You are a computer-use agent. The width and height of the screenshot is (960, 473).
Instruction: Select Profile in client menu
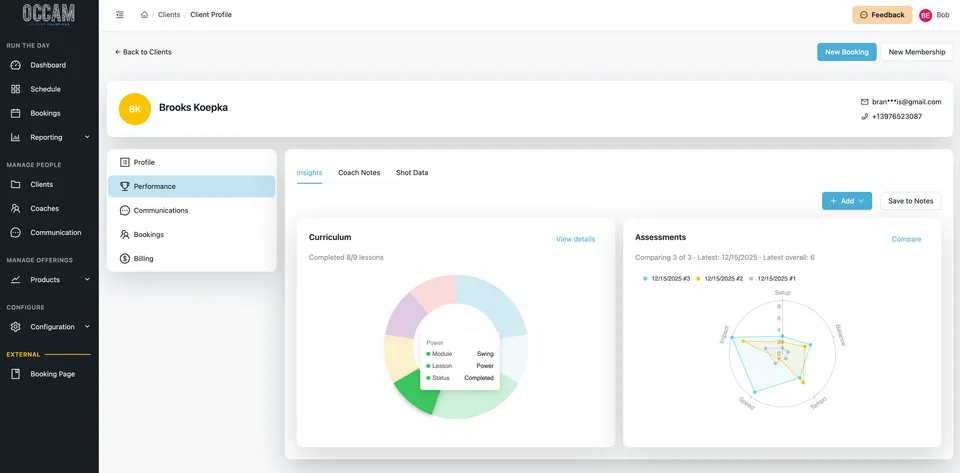[x=192, y=162]
